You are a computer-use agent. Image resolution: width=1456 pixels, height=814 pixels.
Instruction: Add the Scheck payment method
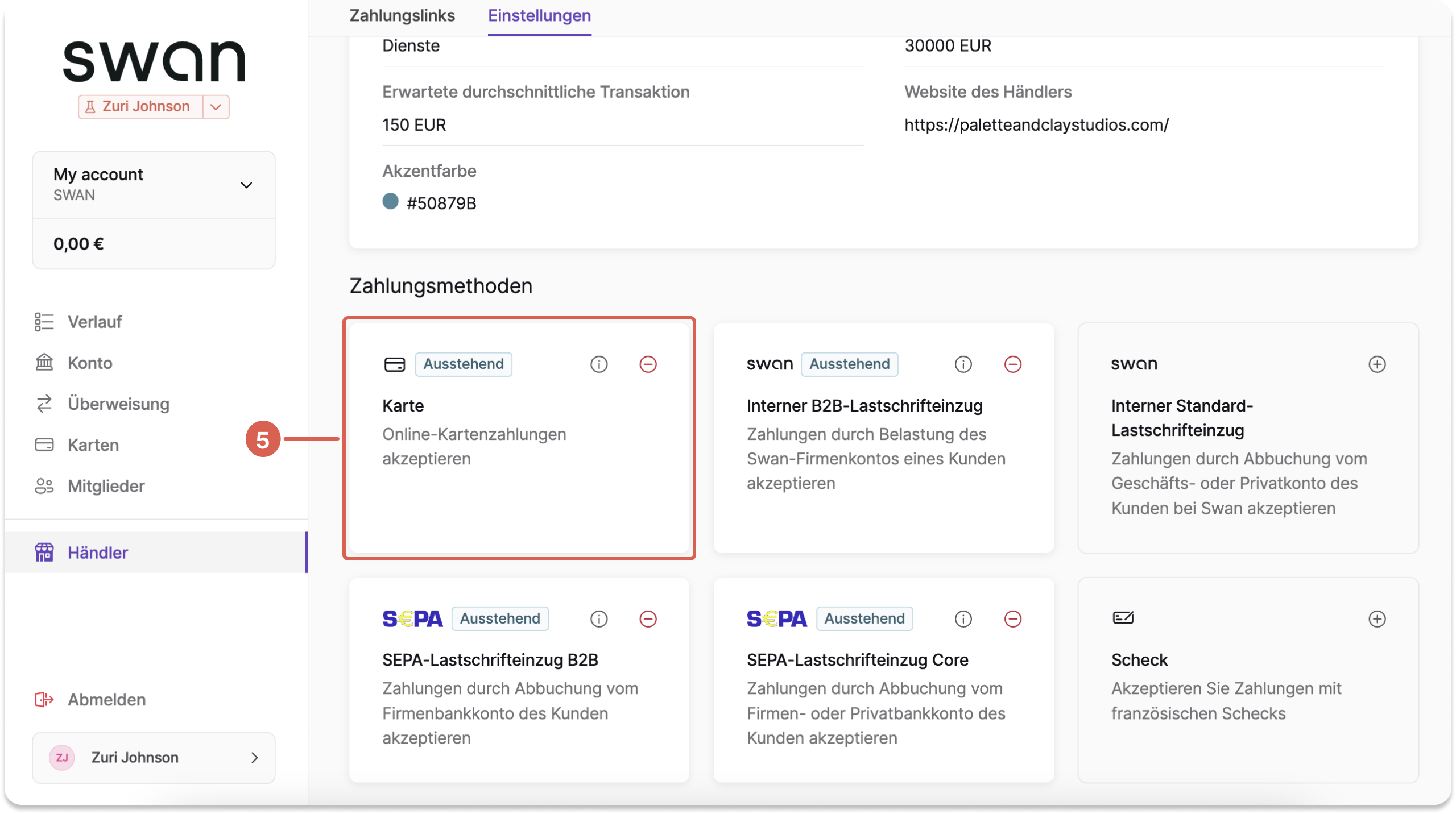click(x=1377, y=618)
